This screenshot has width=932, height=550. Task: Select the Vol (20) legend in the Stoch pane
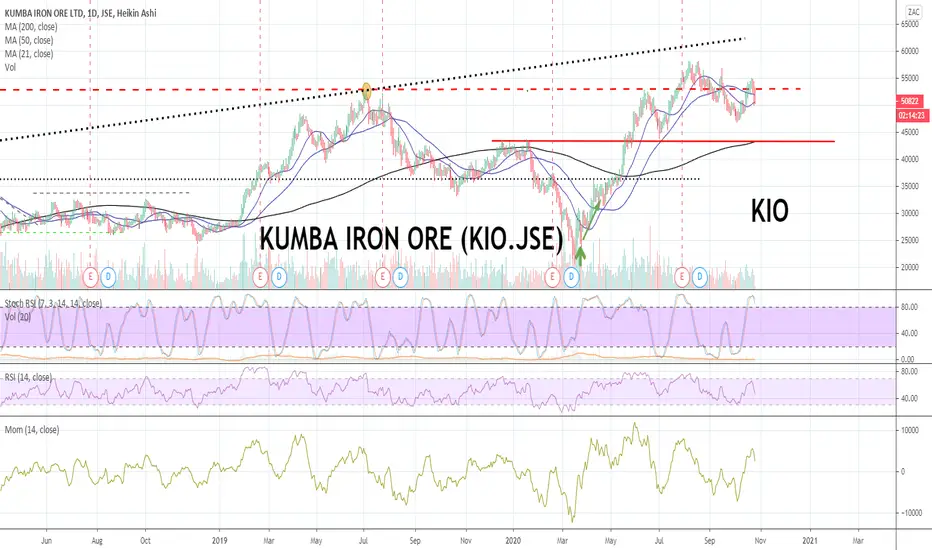click(18, 317)
